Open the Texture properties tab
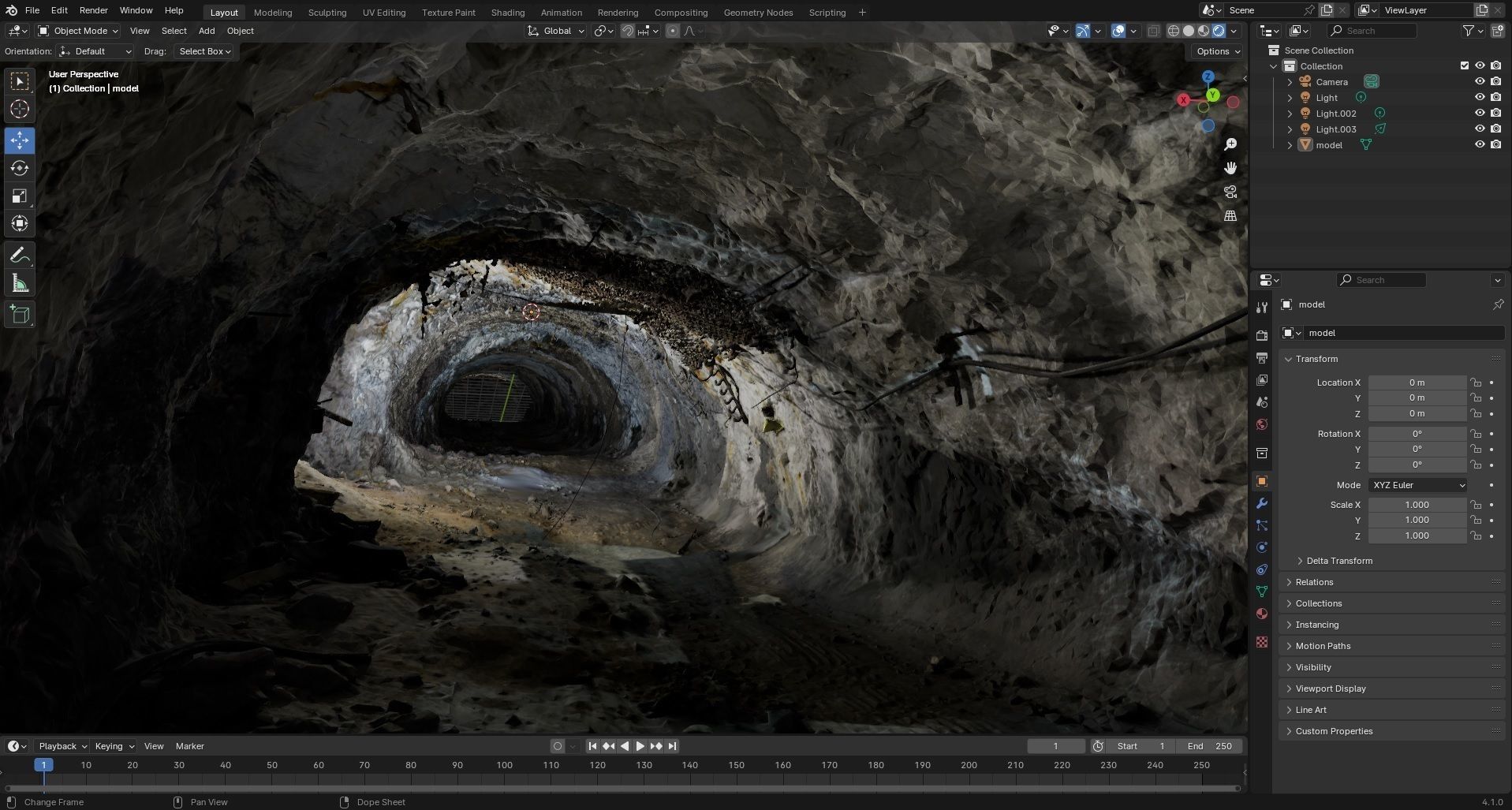 coord(1262,642)
